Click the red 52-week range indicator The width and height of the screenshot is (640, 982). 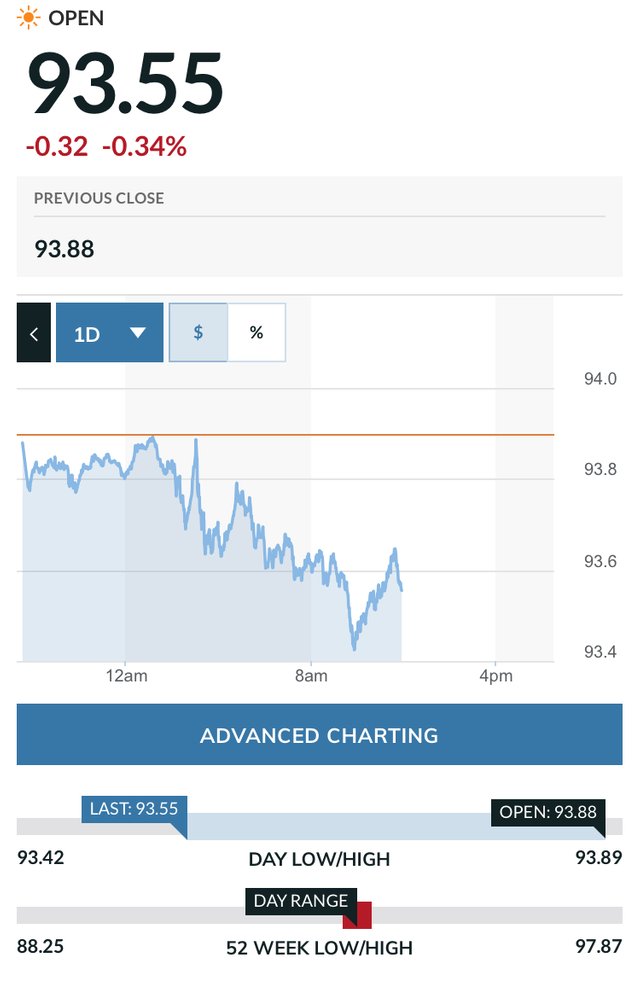click(364, 914)
